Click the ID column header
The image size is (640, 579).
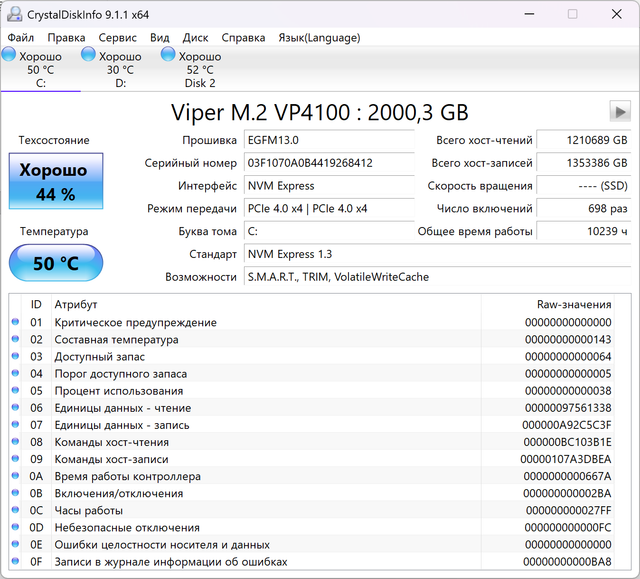click(36, 304)
